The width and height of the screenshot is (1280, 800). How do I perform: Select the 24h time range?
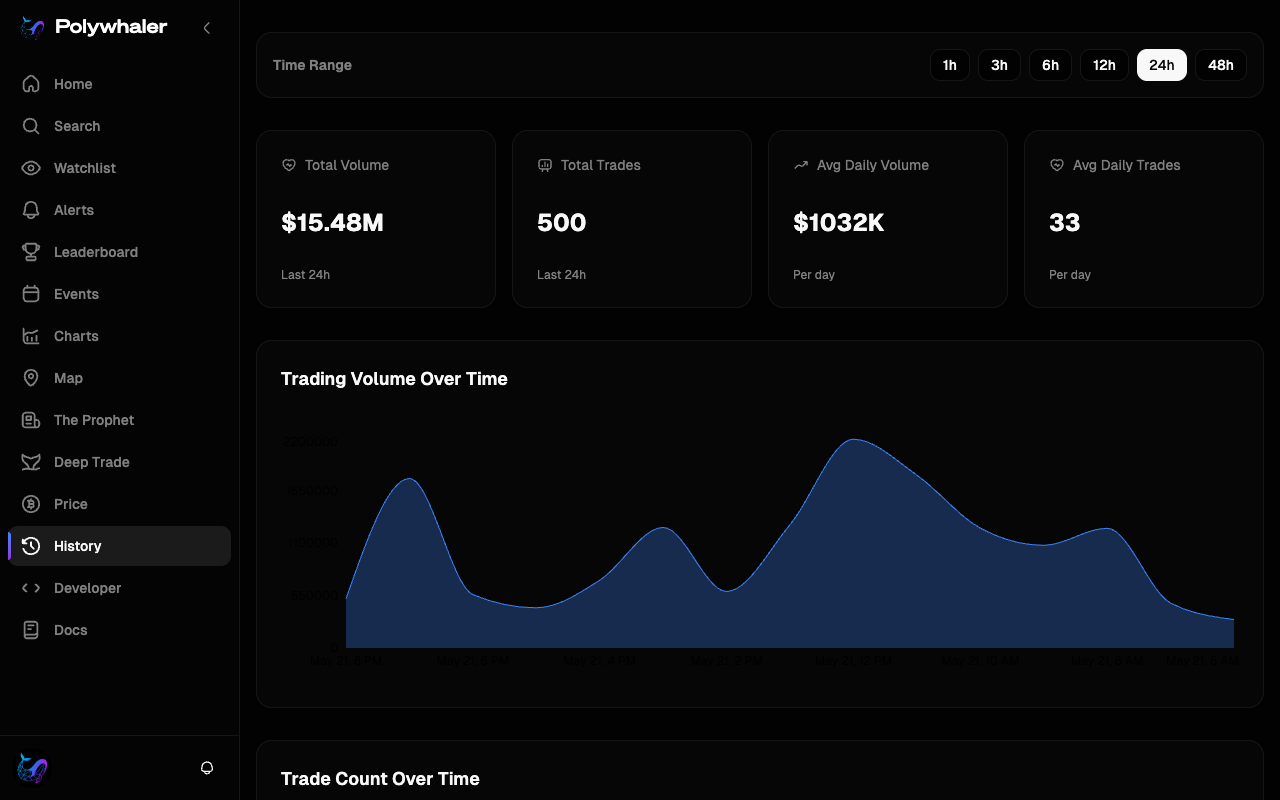(x=1162, y=65)
